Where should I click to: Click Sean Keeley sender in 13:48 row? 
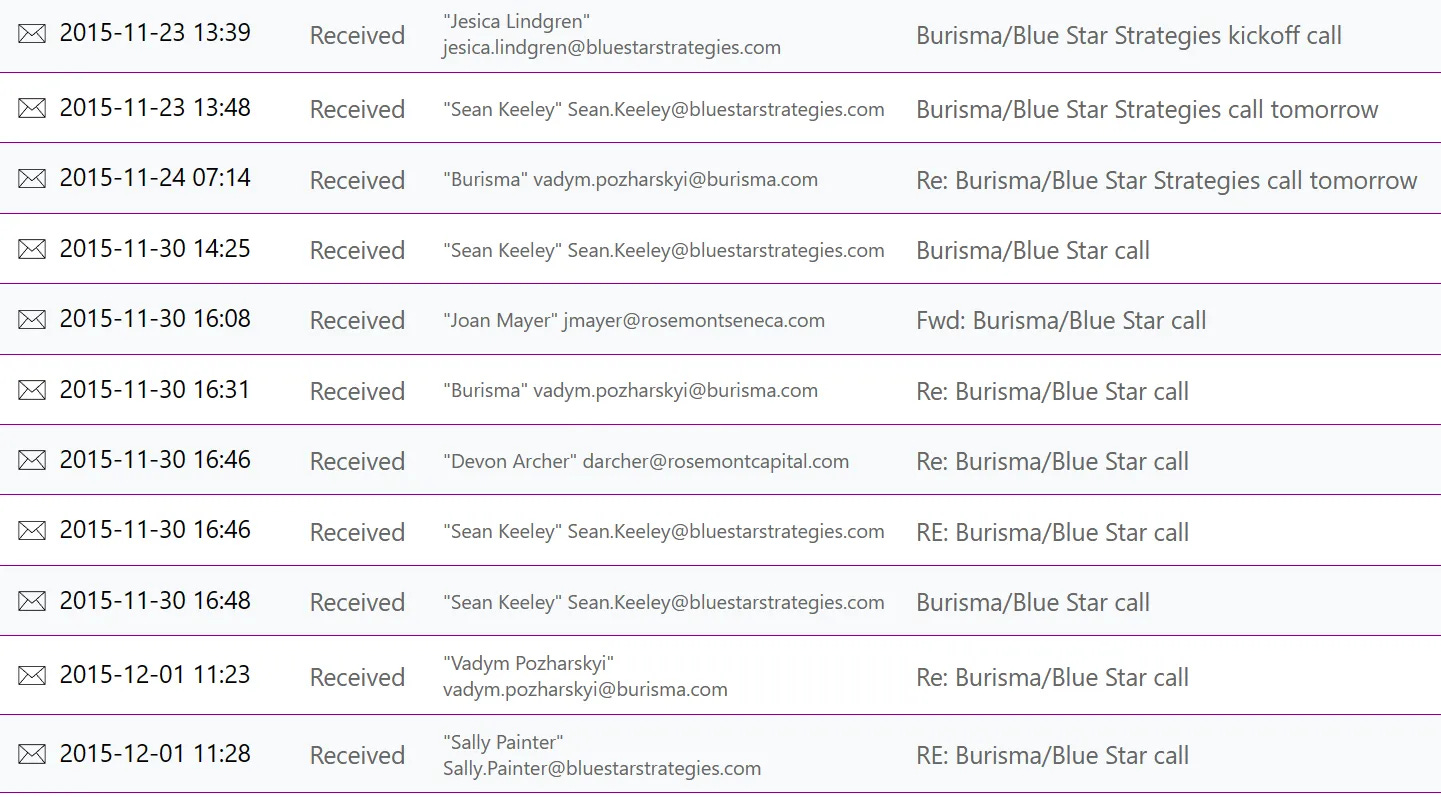[x=664, y=110]
